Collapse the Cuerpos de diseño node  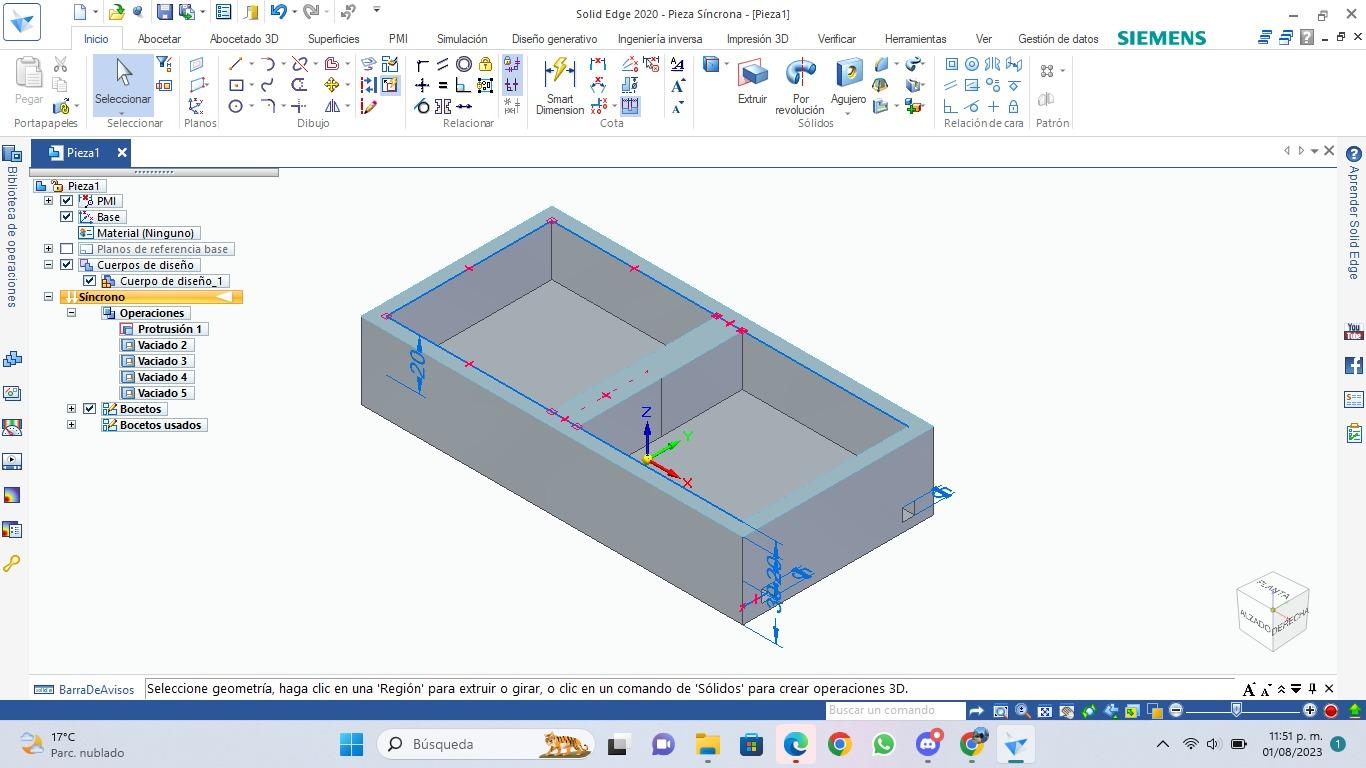[48, 265]
